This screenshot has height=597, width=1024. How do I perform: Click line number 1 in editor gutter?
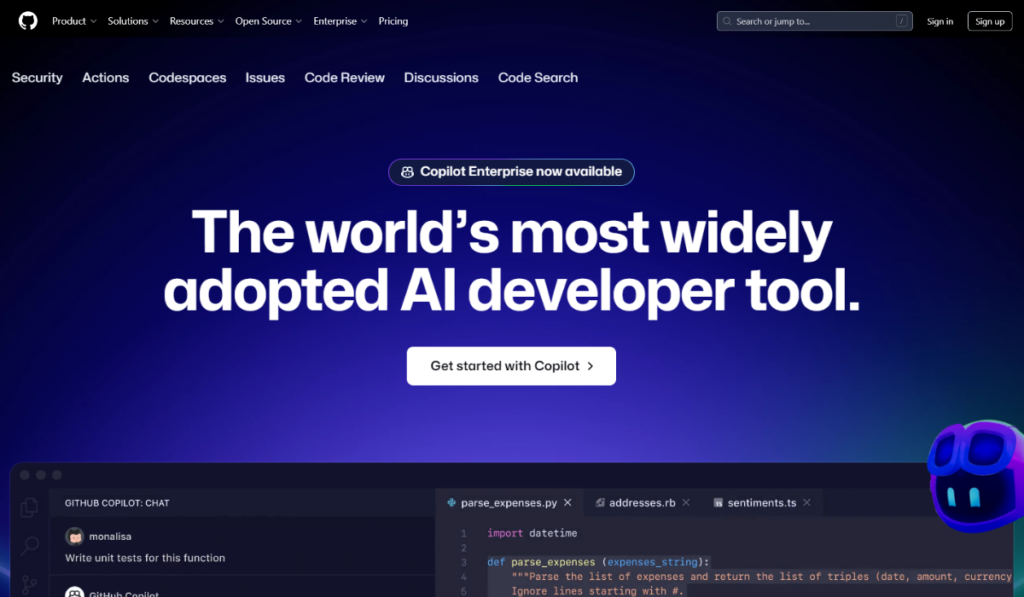pyautogui.click(x=464, y=534)
